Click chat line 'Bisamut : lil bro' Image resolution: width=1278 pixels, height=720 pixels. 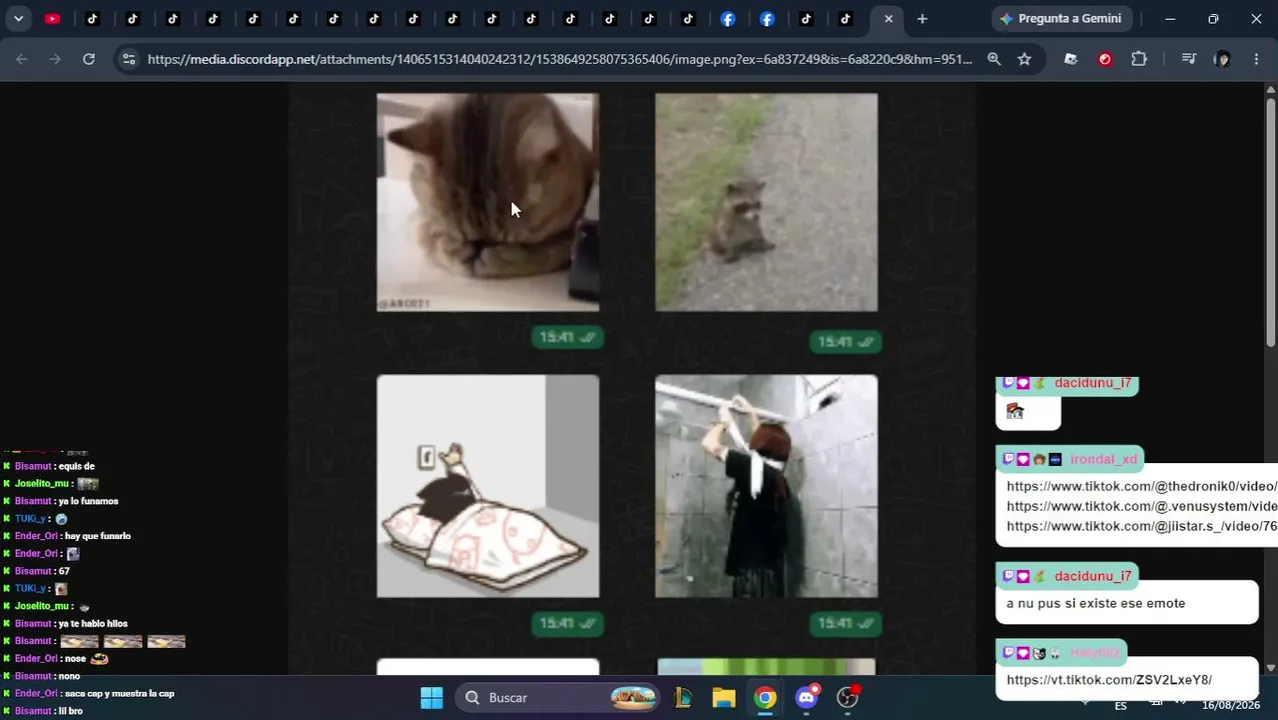43,711
